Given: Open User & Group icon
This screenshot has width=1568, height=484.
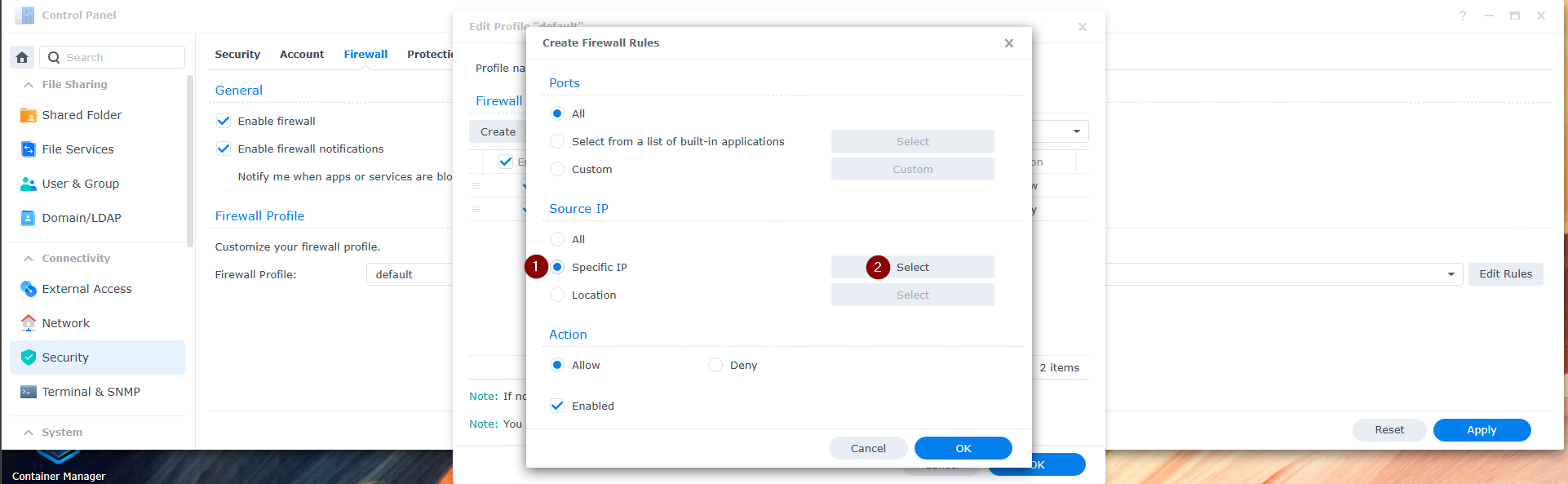Looking at the screenshot, I should coord(28,184).
